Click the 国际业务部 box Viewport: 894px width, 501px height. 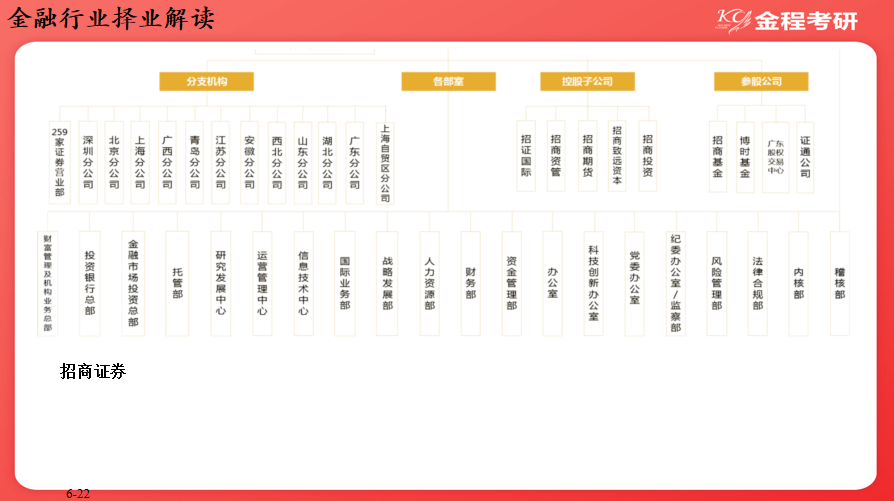(x=345, y=283)
